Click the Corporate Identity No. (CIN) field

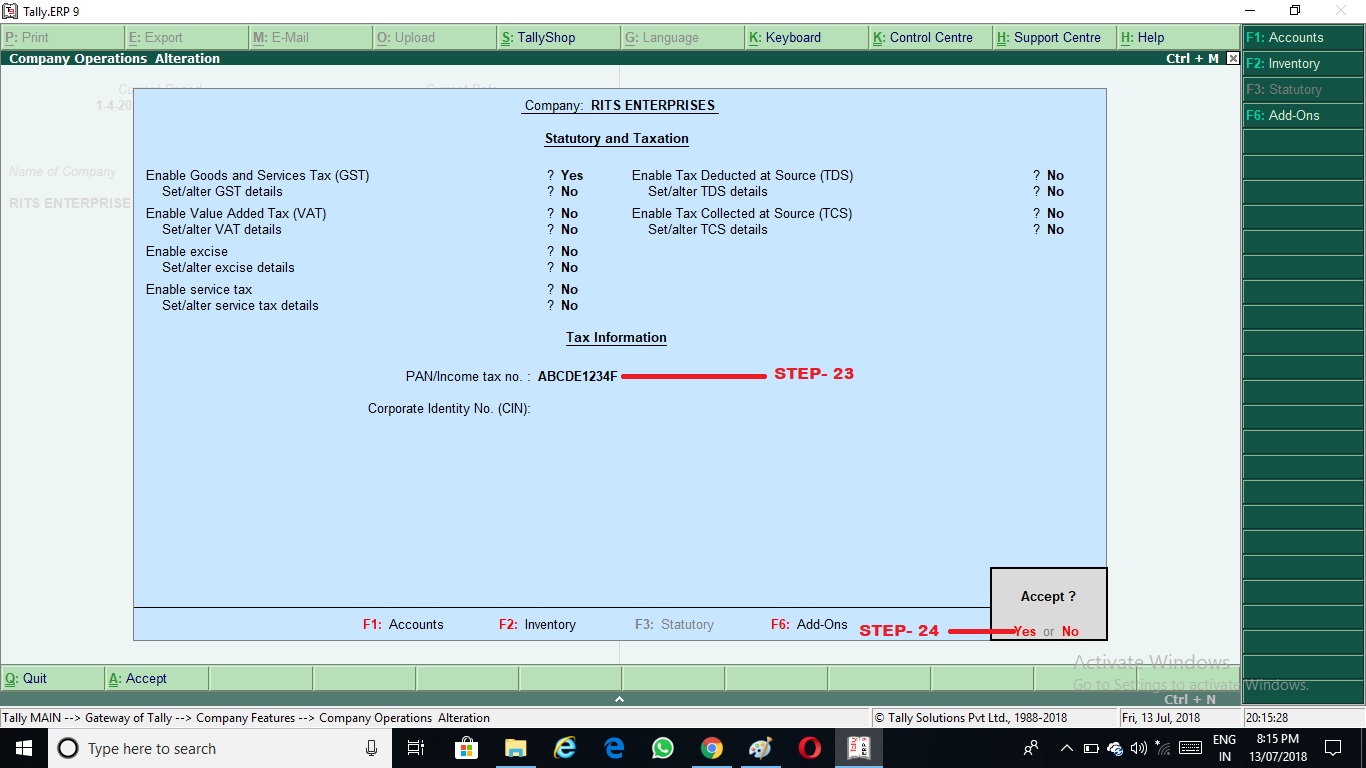tap(449, 409)
